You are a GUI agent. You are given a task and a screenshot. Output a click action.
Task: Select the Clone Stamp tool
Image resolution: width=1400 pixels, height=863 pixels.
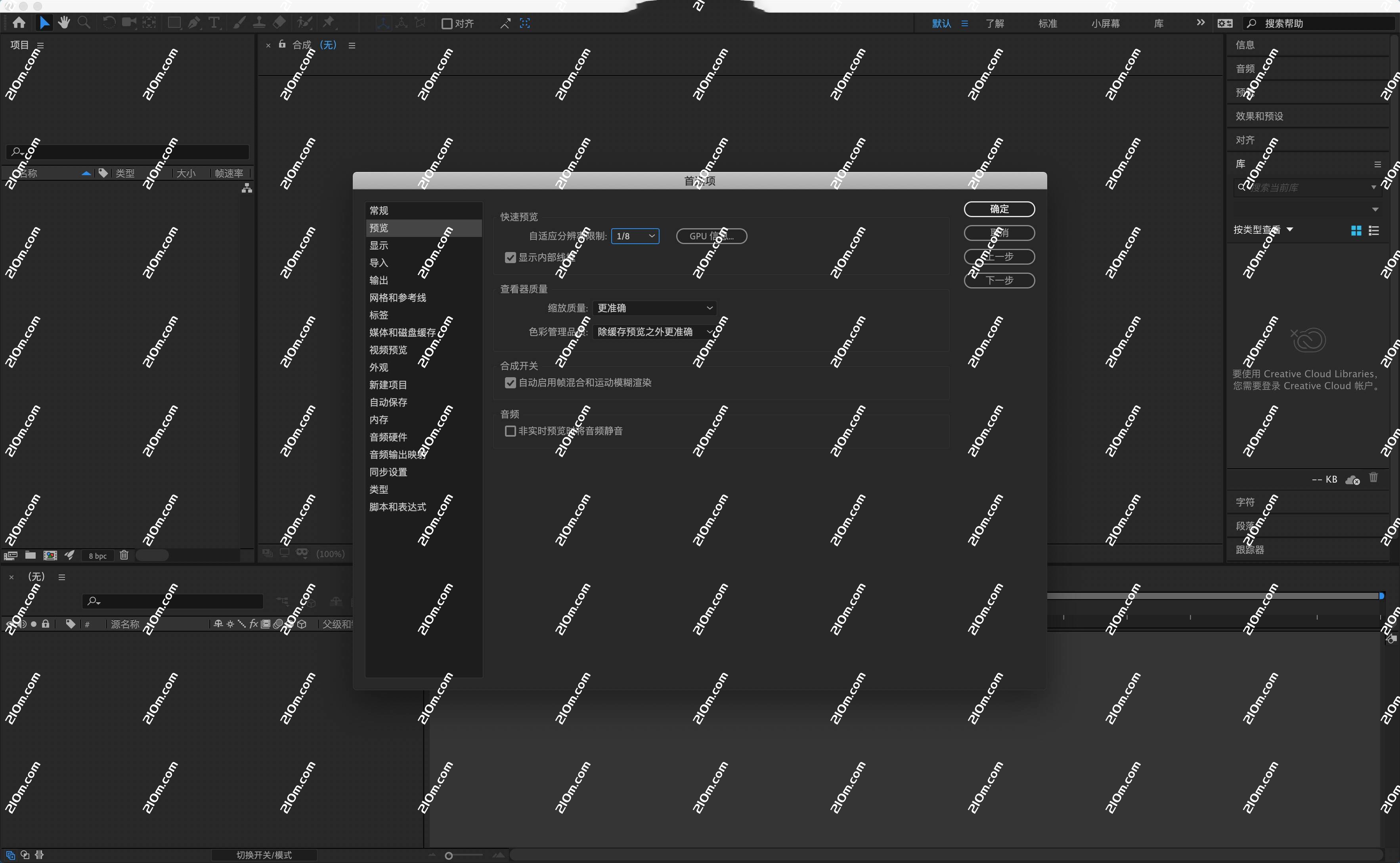259,23
